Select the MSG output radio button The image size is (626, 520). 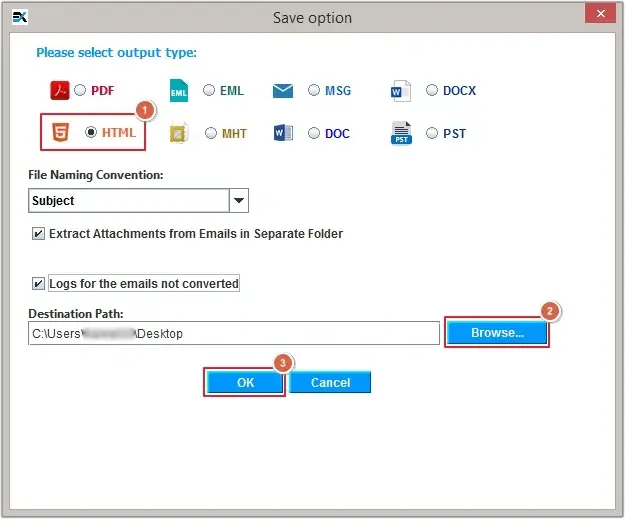(314, 90)
